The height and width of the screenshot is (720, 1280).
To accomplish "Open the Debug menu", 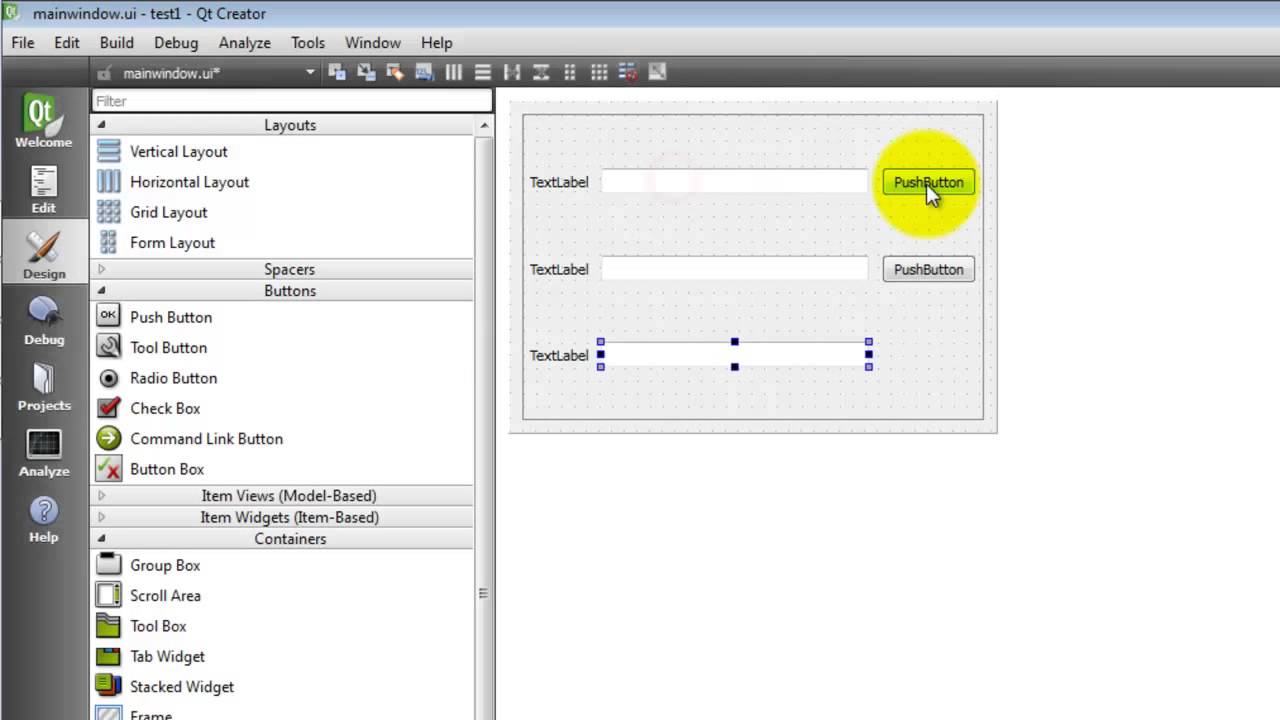I will (x=176, y=43).
